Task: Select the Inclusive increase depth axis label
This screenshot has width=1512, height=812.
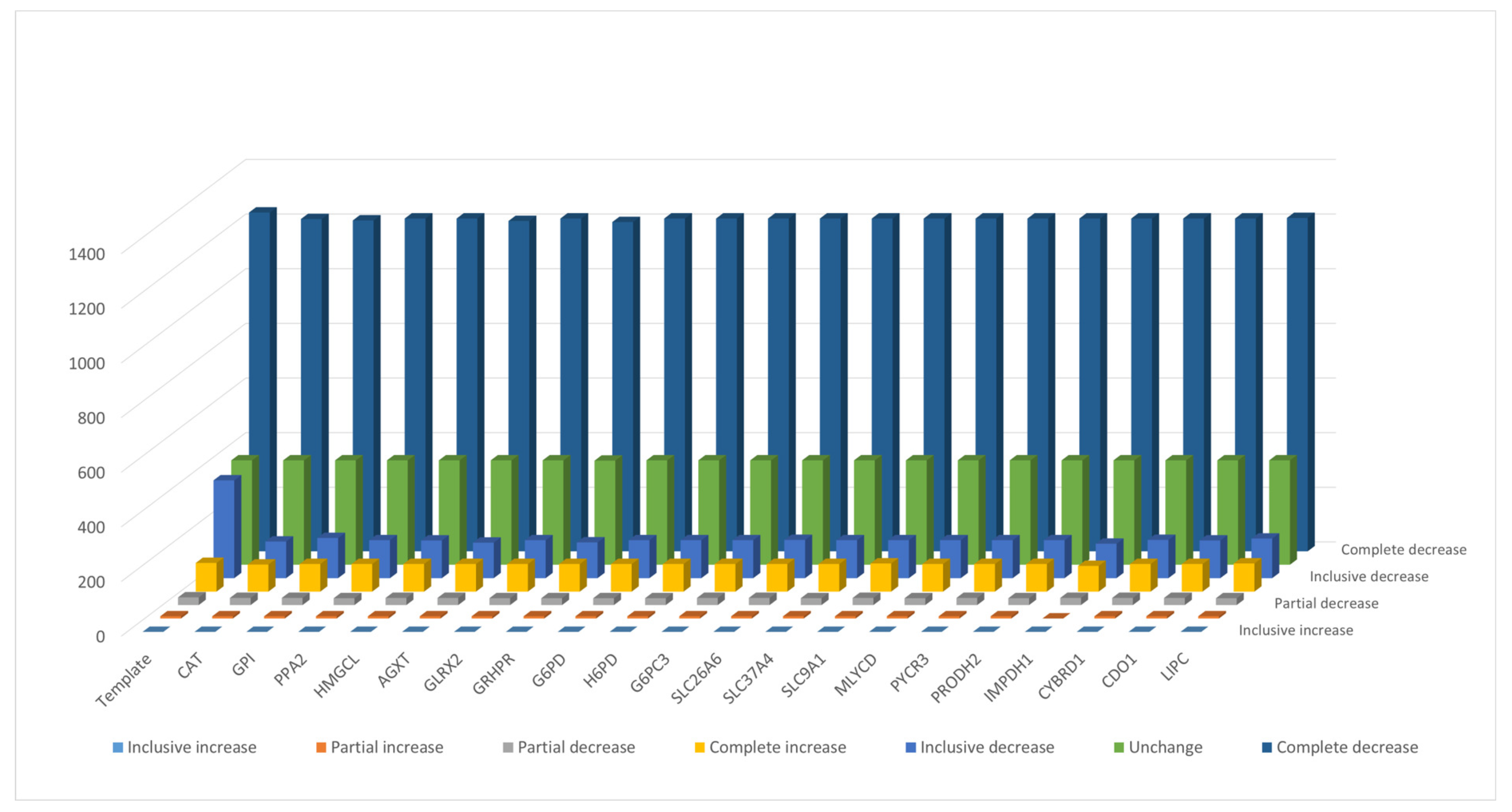Action: (1295, 630)
